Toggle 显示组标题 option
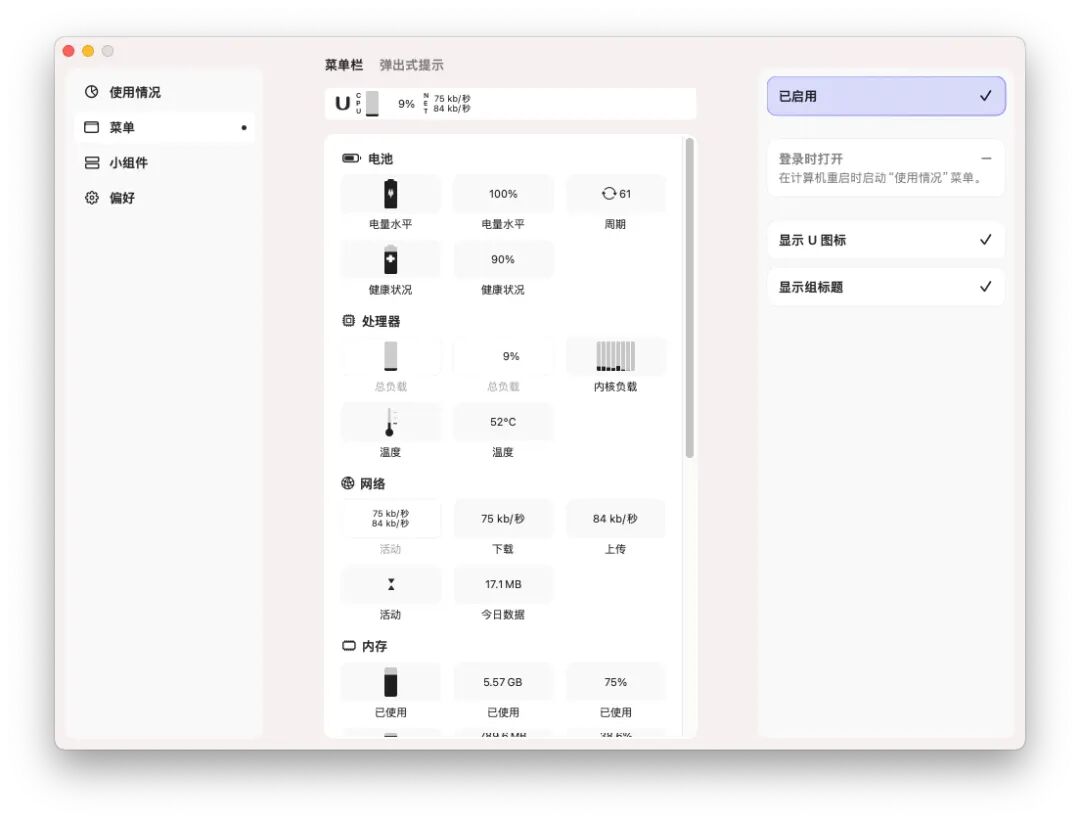The width and height of the screenshot is (1080, 822). 886,287
